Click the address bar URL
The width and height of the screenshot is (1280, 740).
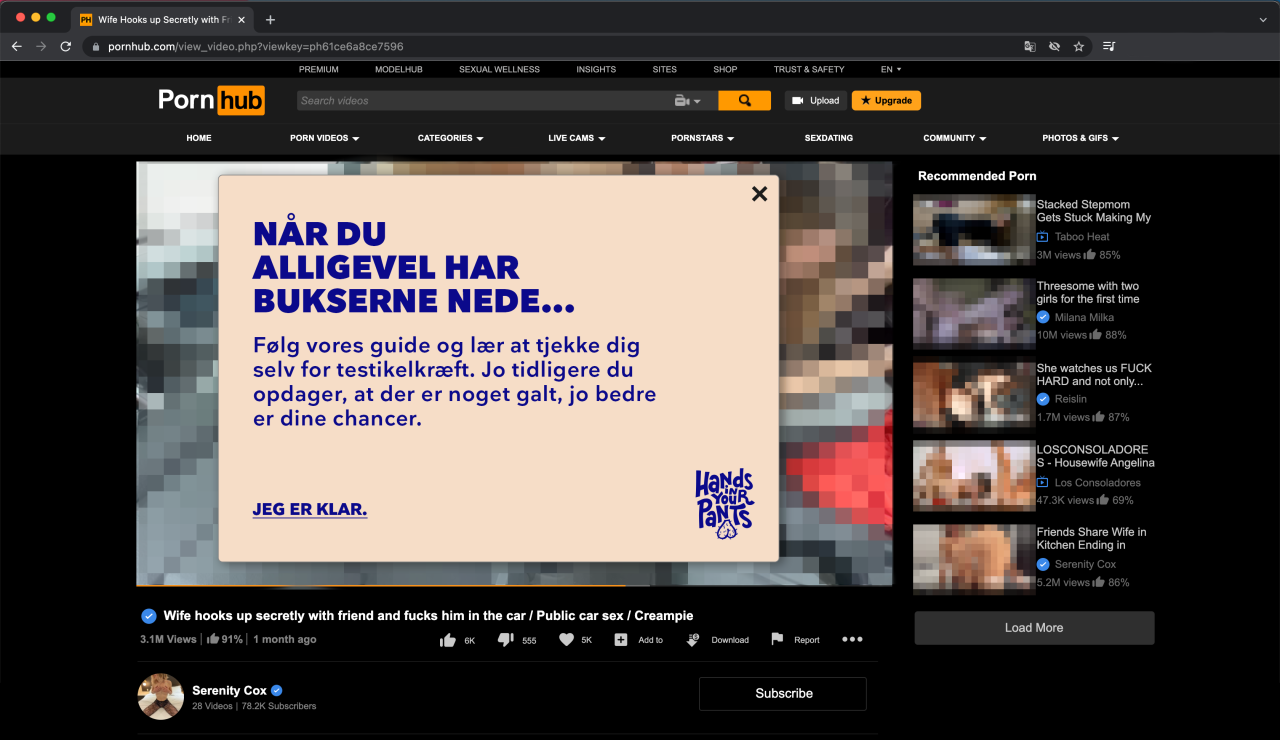[x=256, y=46]
